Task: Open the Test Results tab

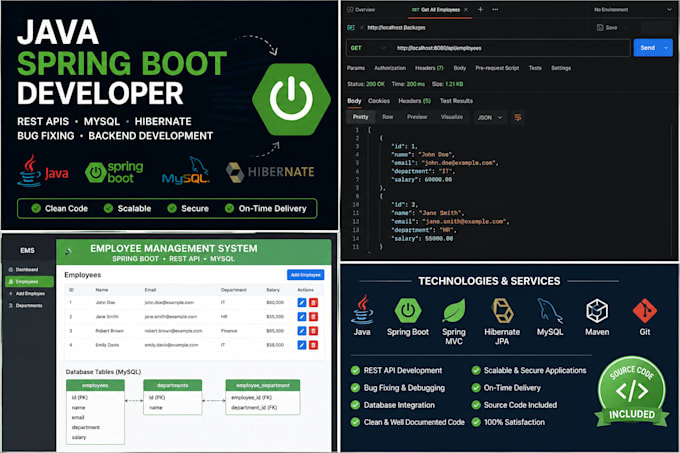Action: click(x=456, y=101)
